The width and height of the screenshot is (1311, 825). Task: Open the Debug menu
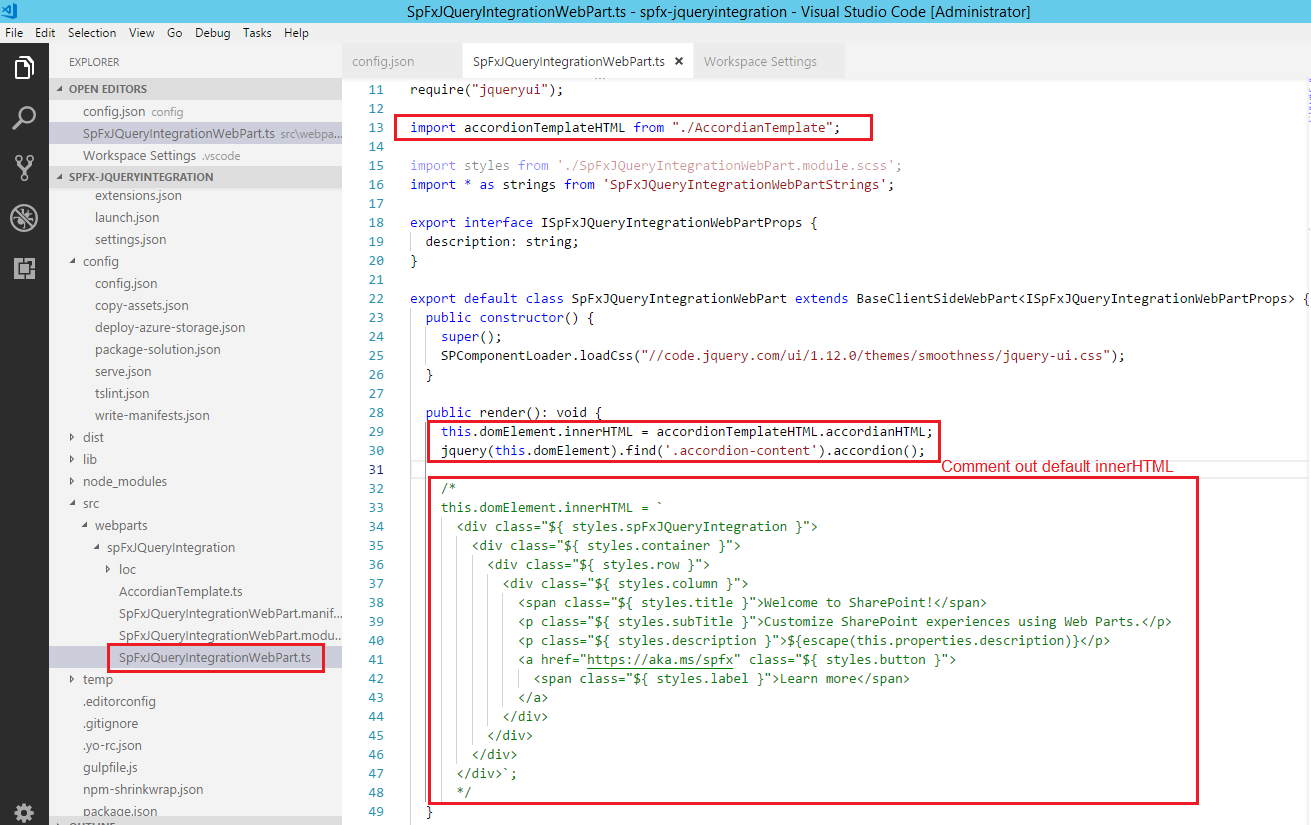click(212, 33)
